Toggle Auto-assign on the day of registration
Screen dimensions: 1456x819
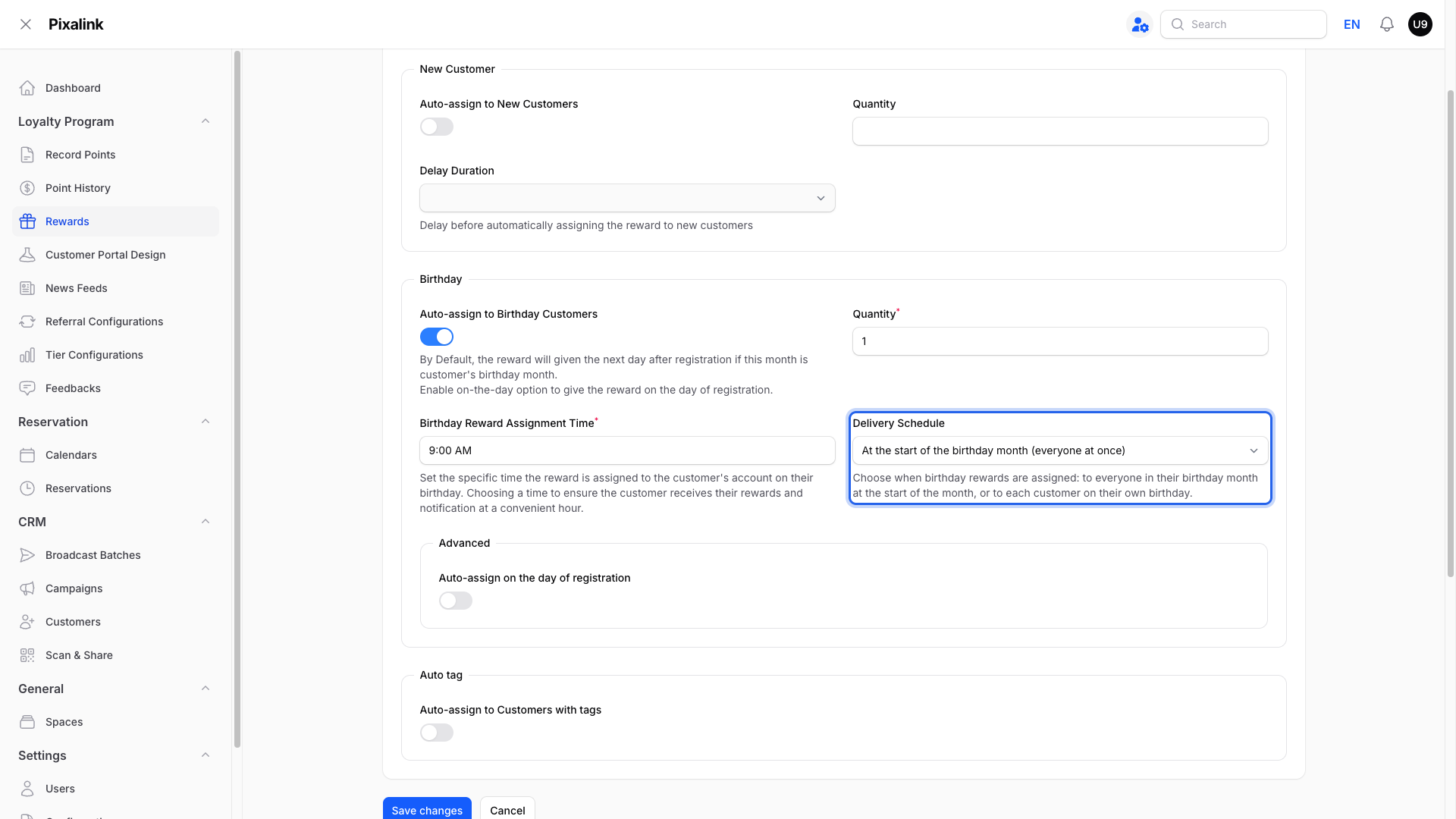[456, 601]
